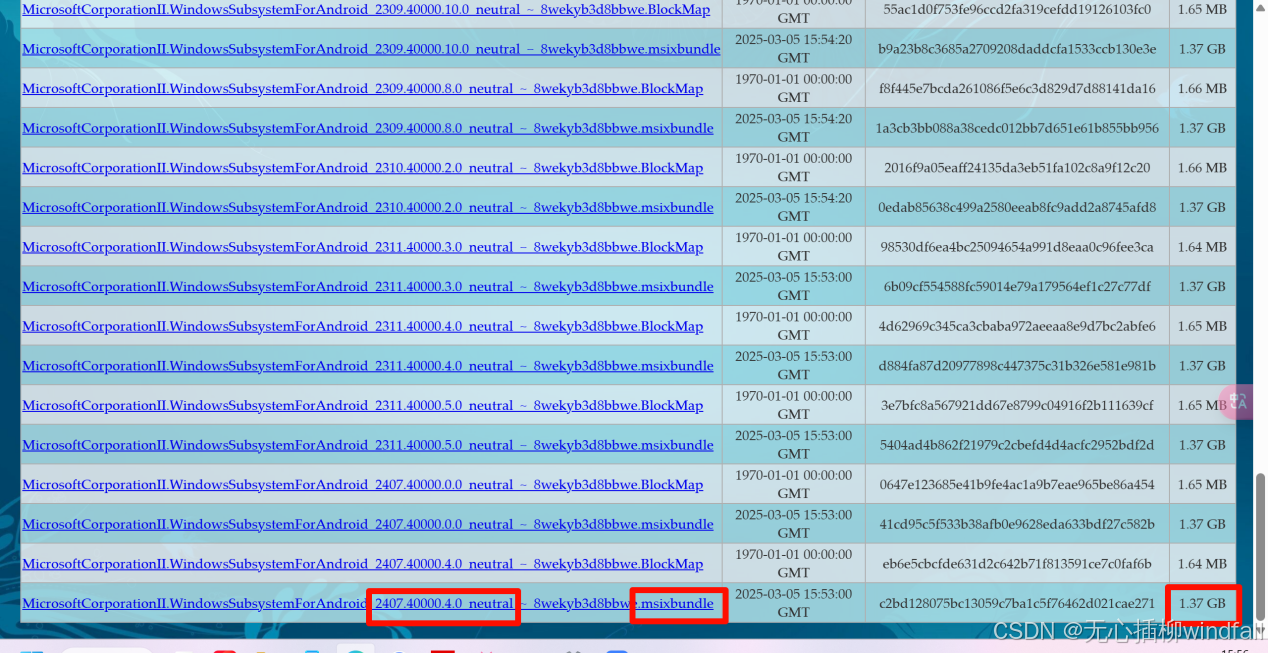Download the 2309.40000.10.0 msixbundle file
This screenshot has width=1268, height=653.
(371, 49)
